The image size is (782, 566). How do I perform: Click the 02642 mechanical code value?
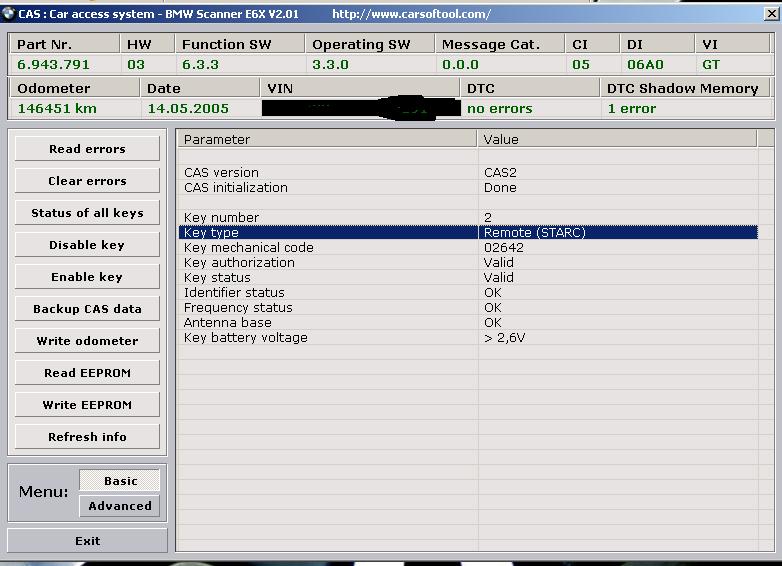[504, 247]
